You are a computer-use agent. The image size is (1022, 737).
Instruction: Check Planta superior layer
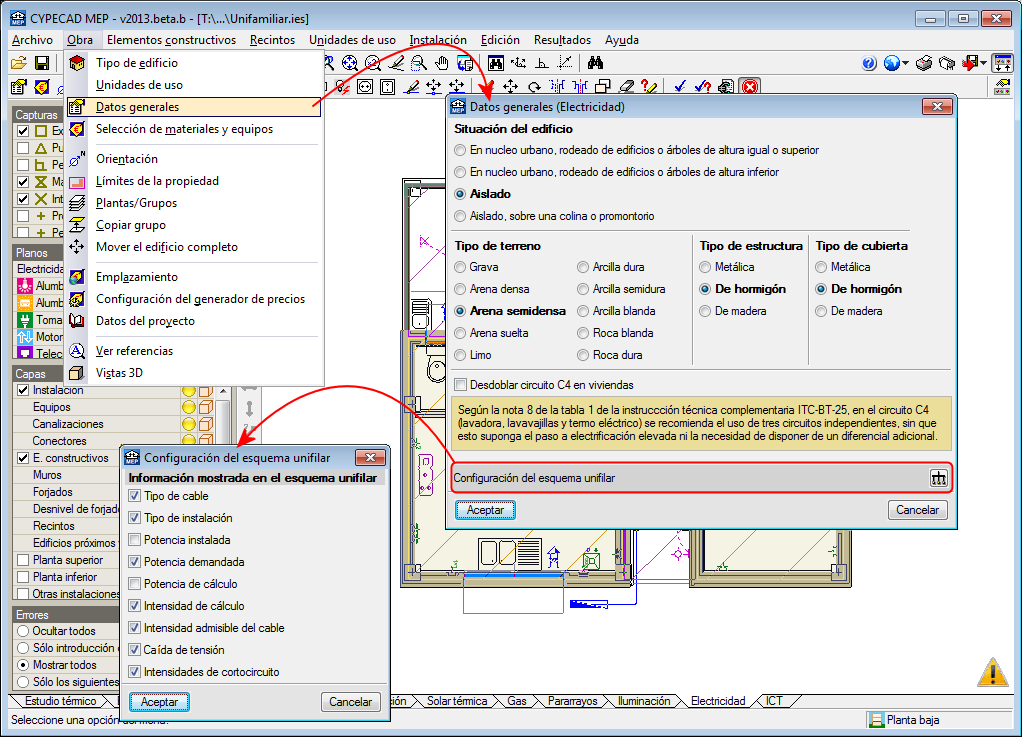[23, 560]
